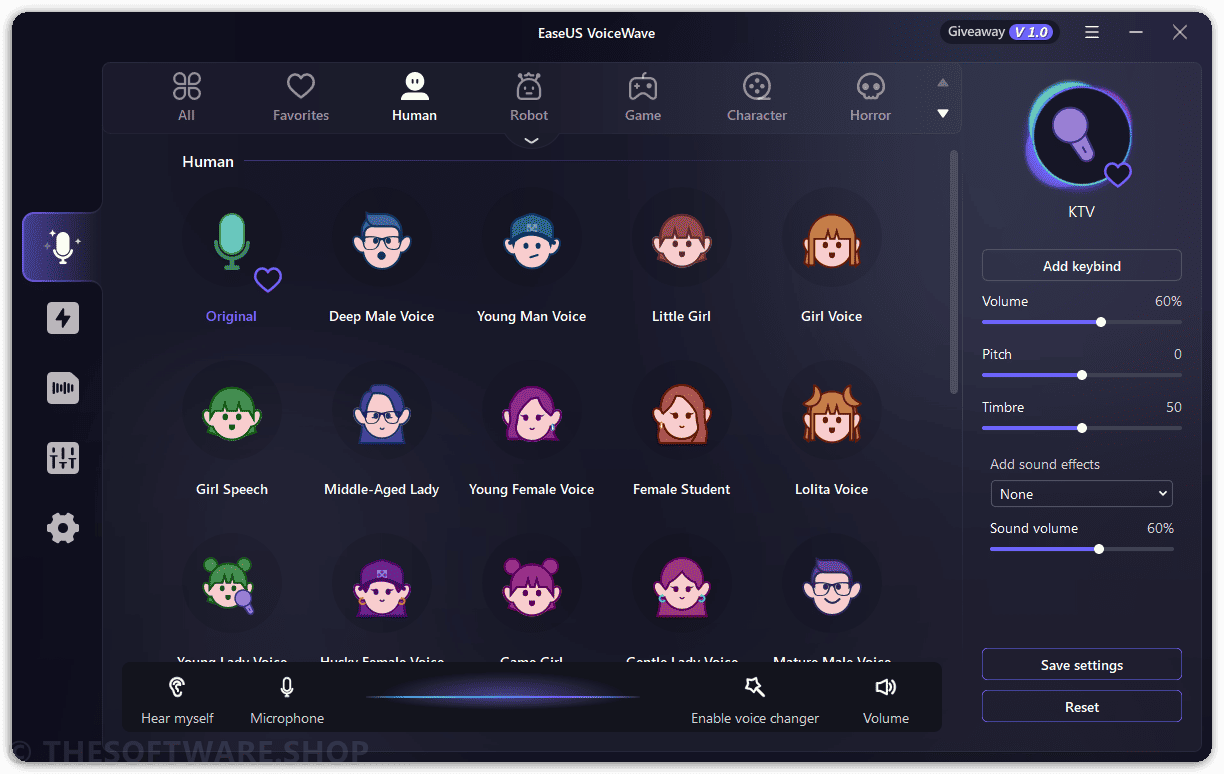Pick the Young Man Voice avatar
The width and height of the screenshot is (1224, 774).
(531, 241)
